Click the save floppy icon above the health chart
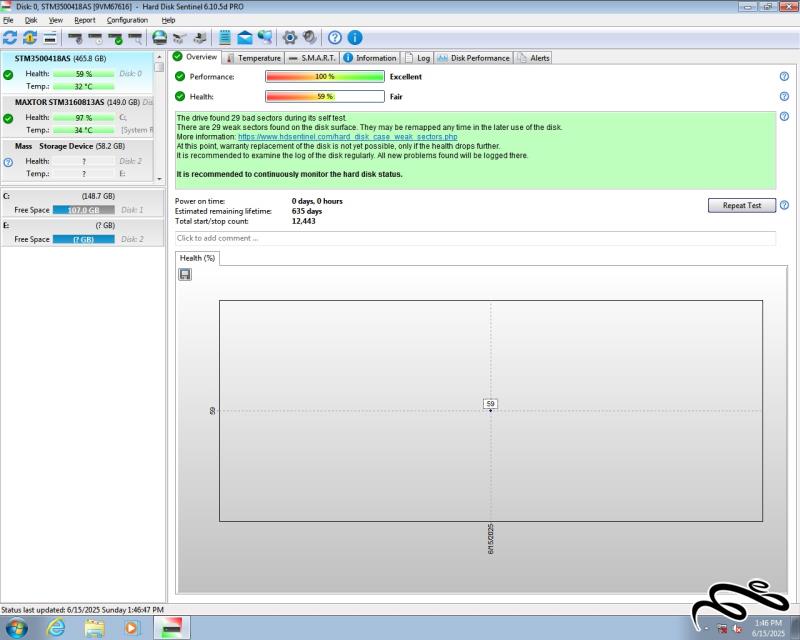This screenshot has height=640, width=800. (x=185, y=275)
